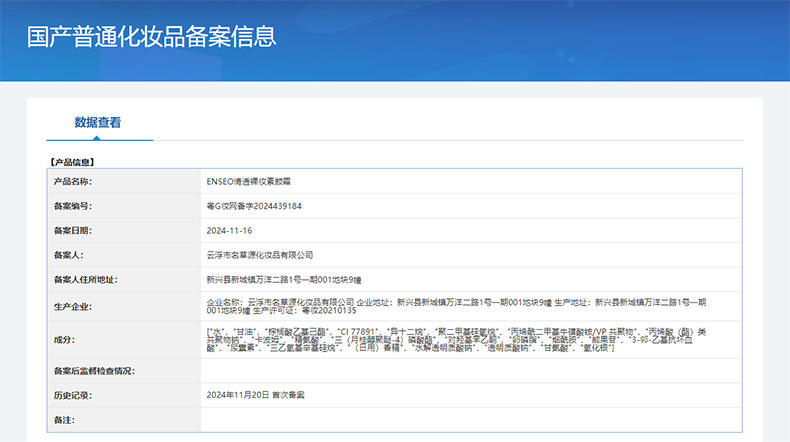The height and width of the screenshot is (442, 790).
Task: Click the 备注 label cell
Action: pyautogui.click(x=124, y=420)
